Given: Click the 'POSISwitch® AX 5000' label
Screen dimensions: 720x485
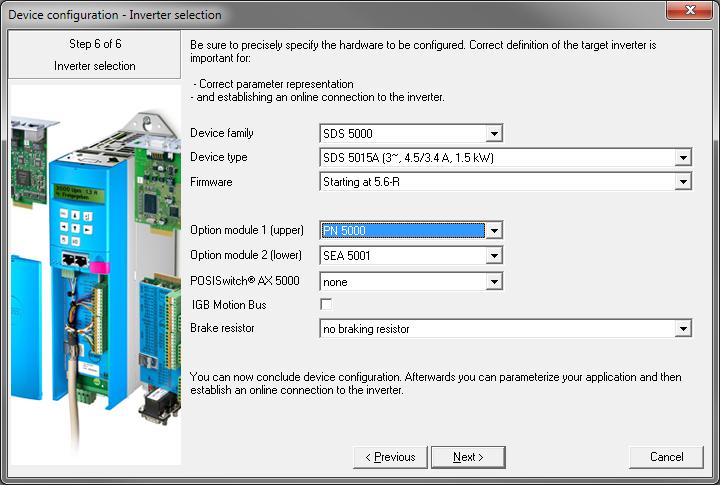Looking at the screenshot, I should (245, 281).
